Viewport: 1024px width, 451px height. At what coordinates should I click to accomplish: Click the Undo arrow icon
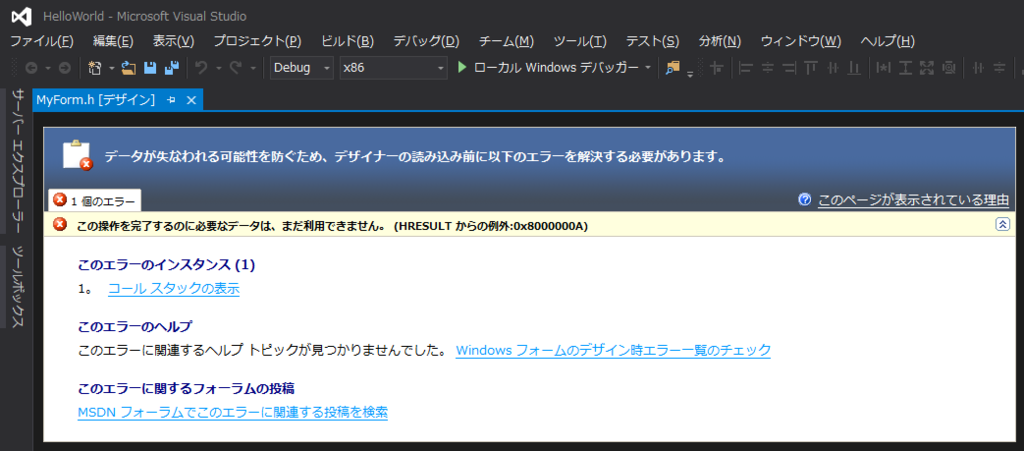(201, 67)
